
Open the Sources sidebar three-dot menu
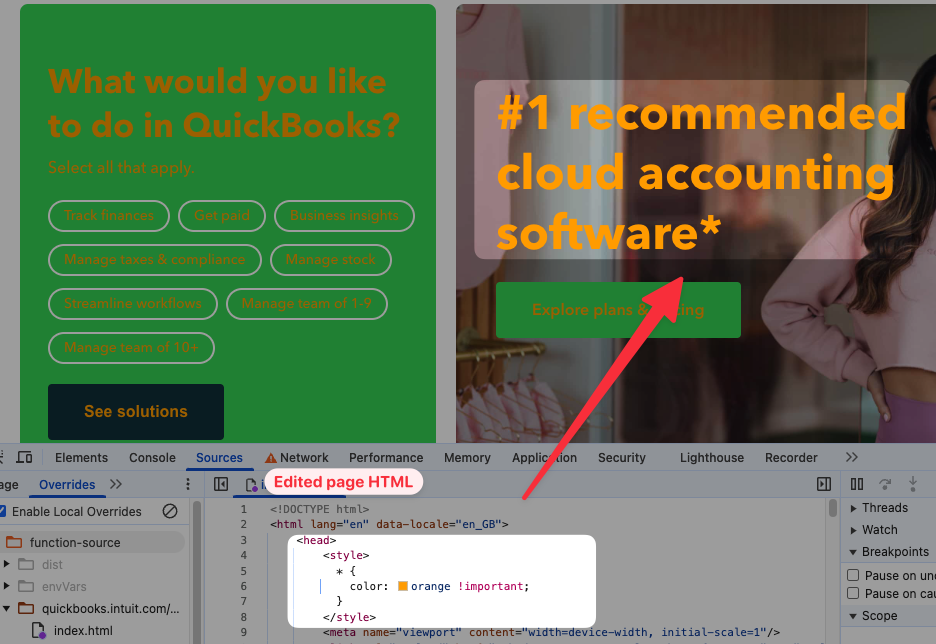[x=187, y=484]
